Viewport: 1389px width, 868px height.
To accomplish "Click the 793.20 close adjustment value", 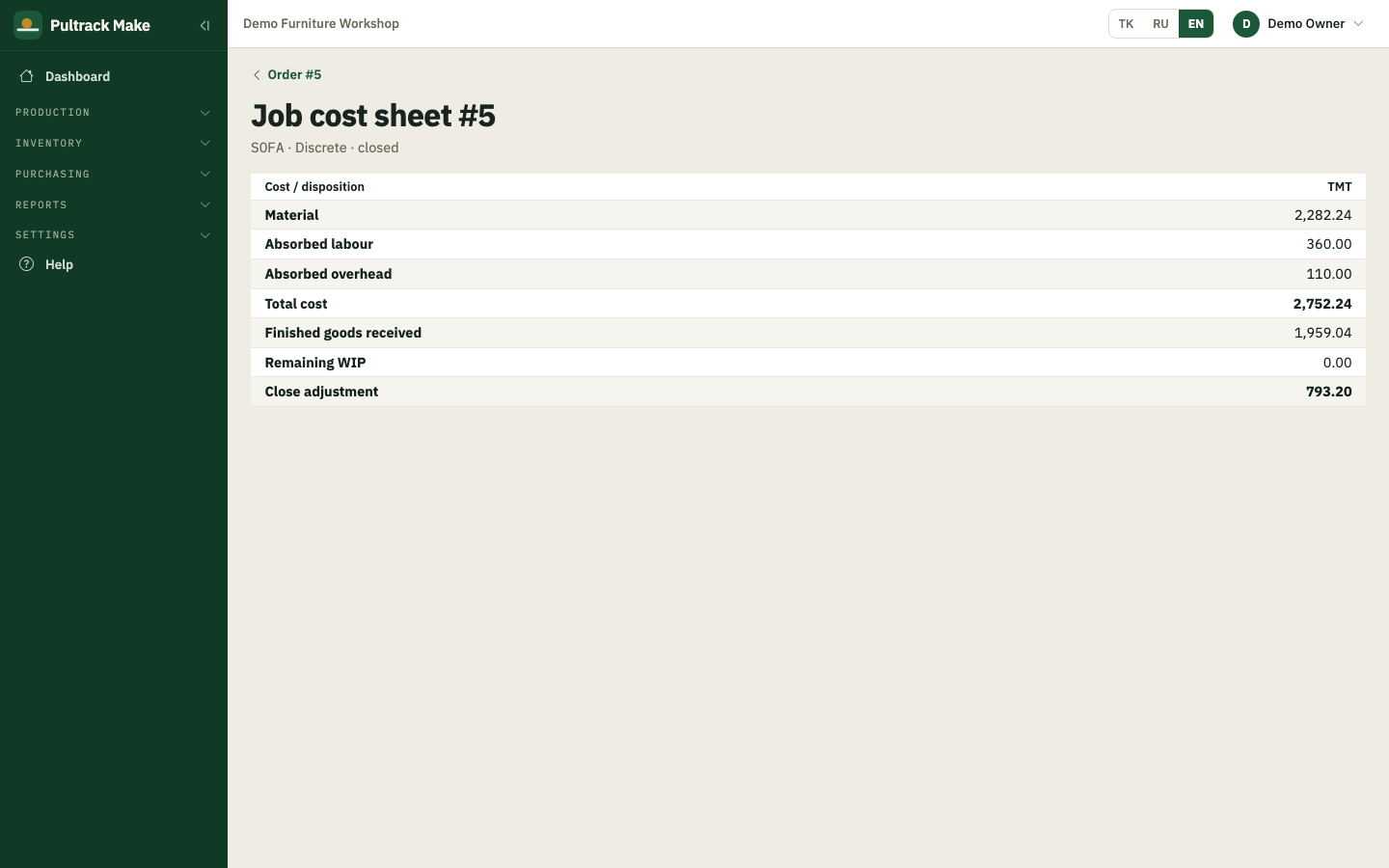I will coord(1329,392).
